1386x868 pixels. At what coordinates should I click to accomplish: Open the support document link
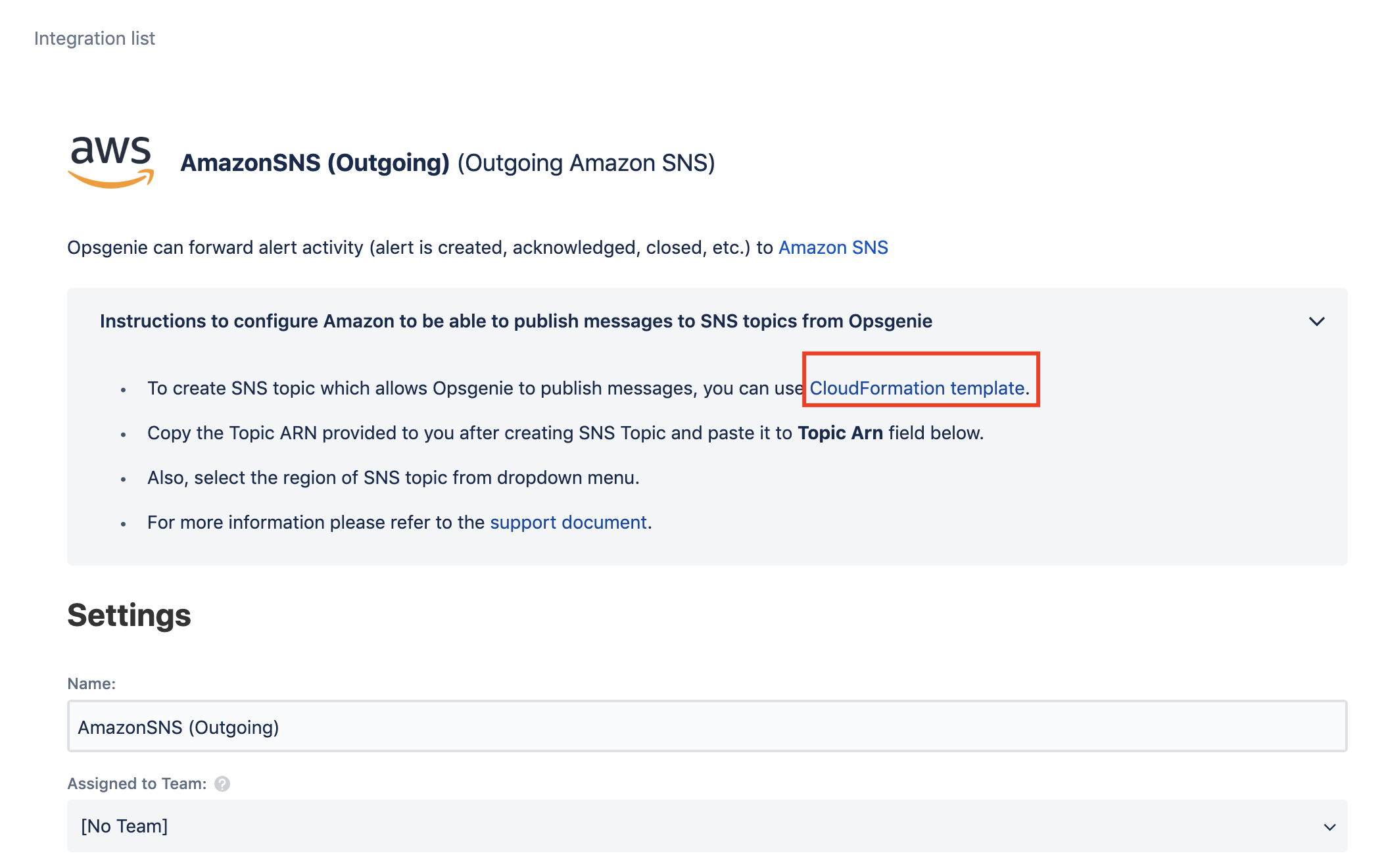(x=568, y=522)
